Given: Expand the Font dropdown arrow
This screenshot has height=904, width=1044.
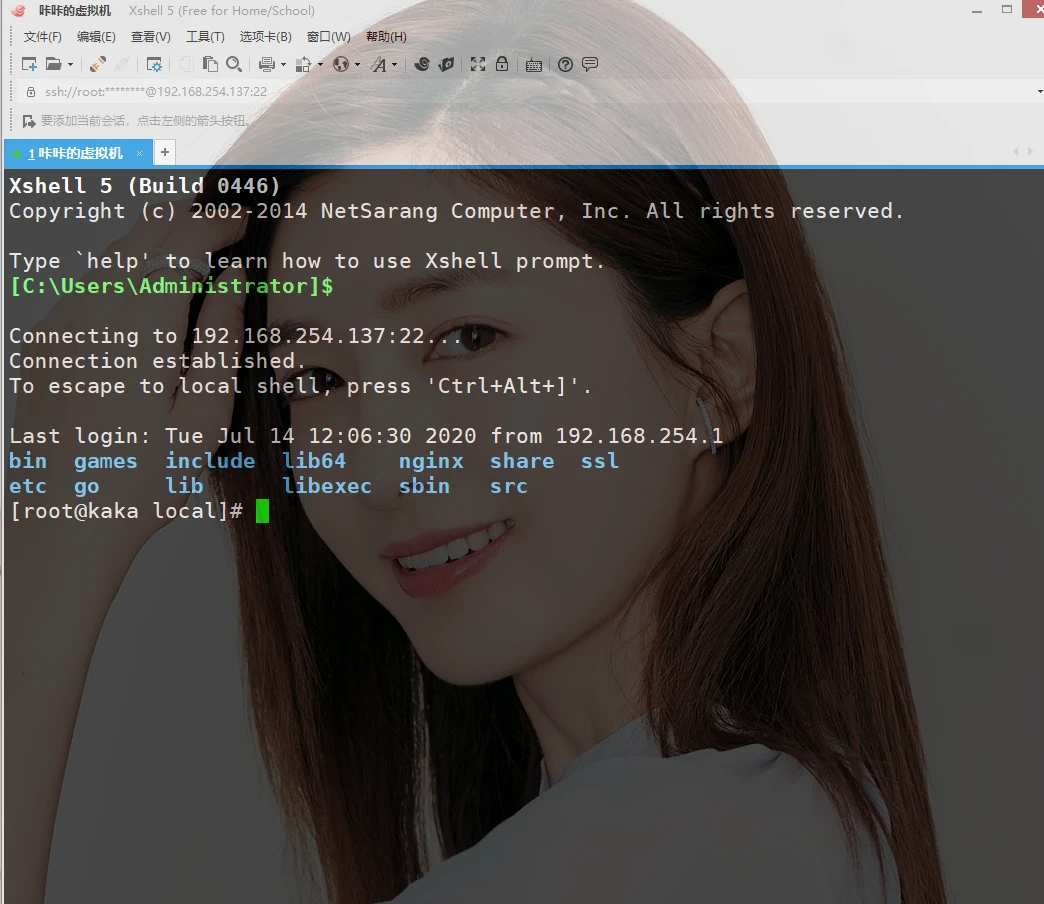Looking at the screenshot, I should [395, 65].
